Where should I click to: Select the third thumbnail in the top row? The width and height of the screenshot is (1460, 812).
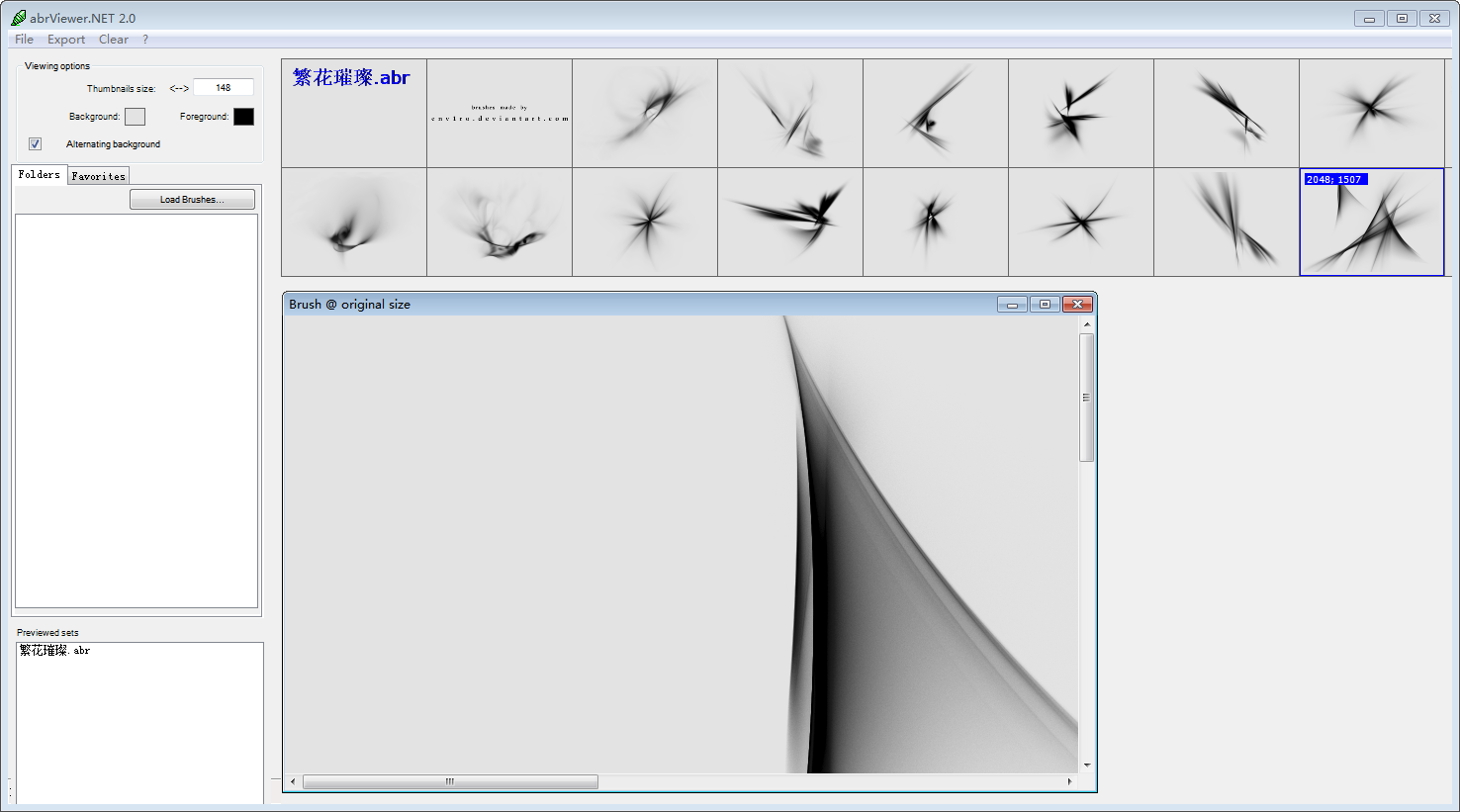(x=645, y=113)
